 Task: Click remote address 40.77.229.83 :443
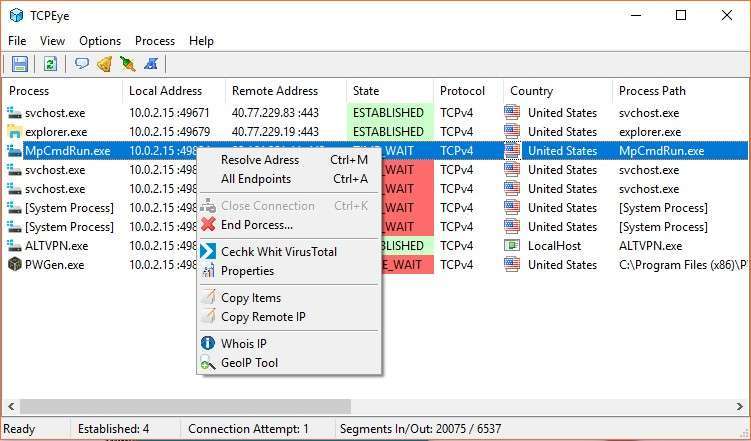pos(275,113)
